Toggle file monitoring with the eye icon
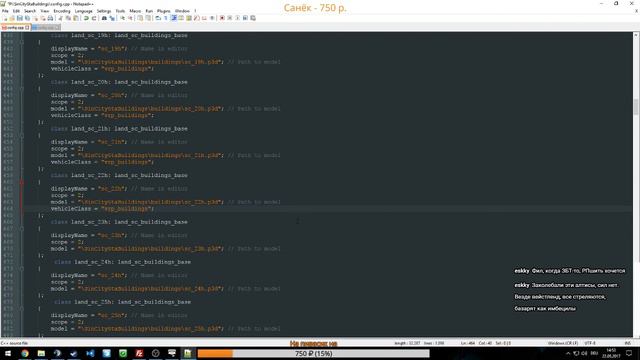Screen dimensions: 640x360 [212, 18]
